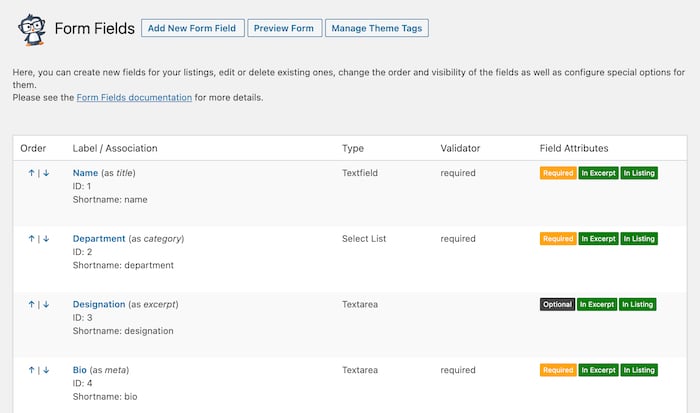Move Name field up with arrow
Image resolution: width=700 pixels, height=413 pixels.
coord(31,173)
